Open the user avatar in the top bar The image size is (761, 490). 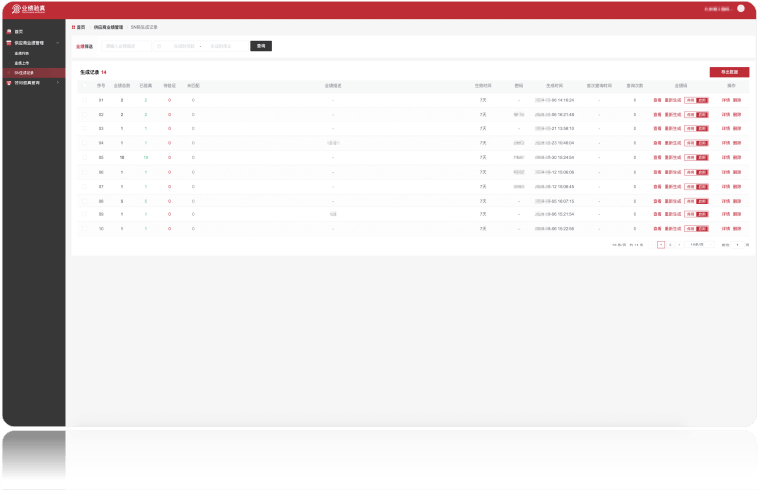coord(741,8)
